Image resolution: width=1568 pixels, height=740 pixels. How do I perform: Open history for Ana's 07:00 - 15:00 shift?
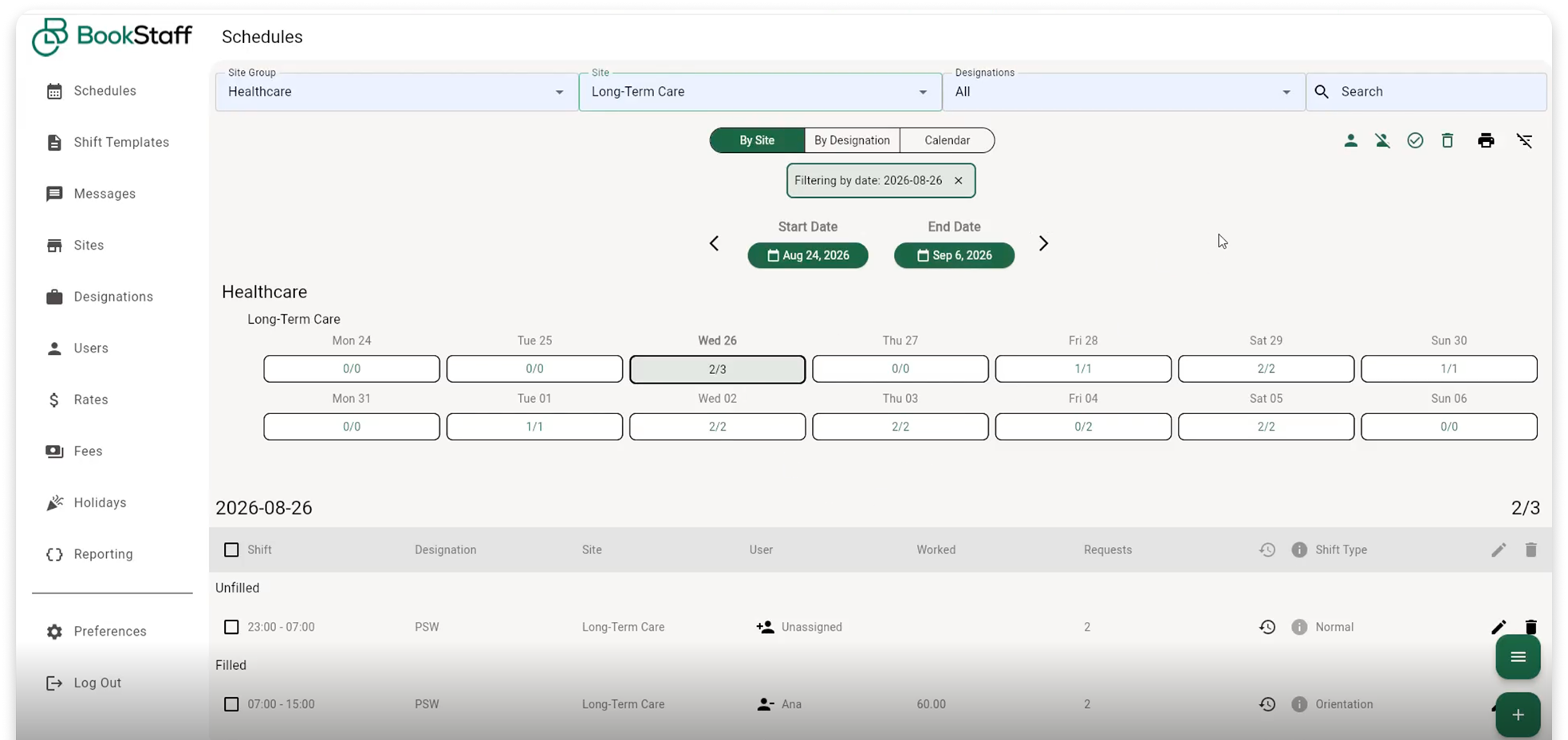point(1267,704)
